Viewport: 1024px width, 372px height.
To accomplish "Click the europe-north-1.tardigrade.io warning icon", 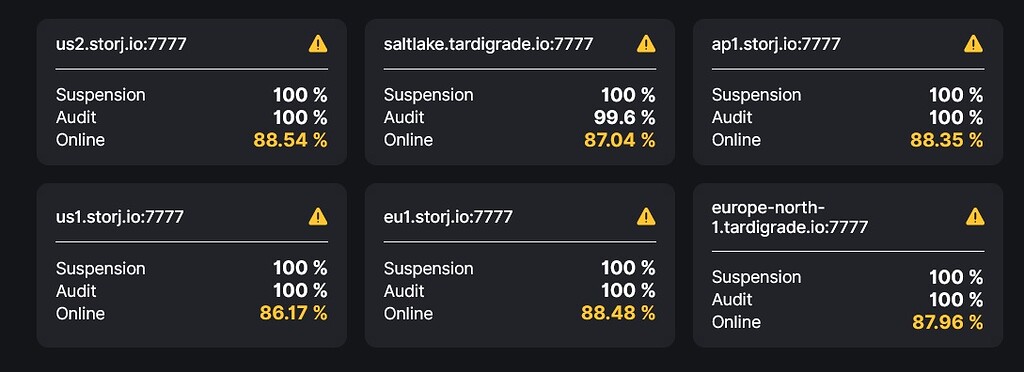I will (974, 217).
